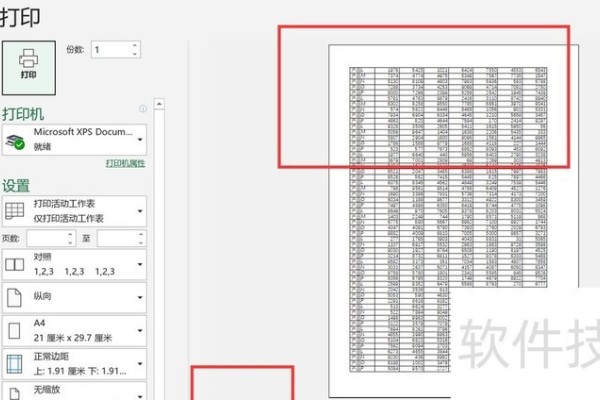Open the scaling (无缩放) dropdown
Screen dimensions: 600x400
coord(74,391)
